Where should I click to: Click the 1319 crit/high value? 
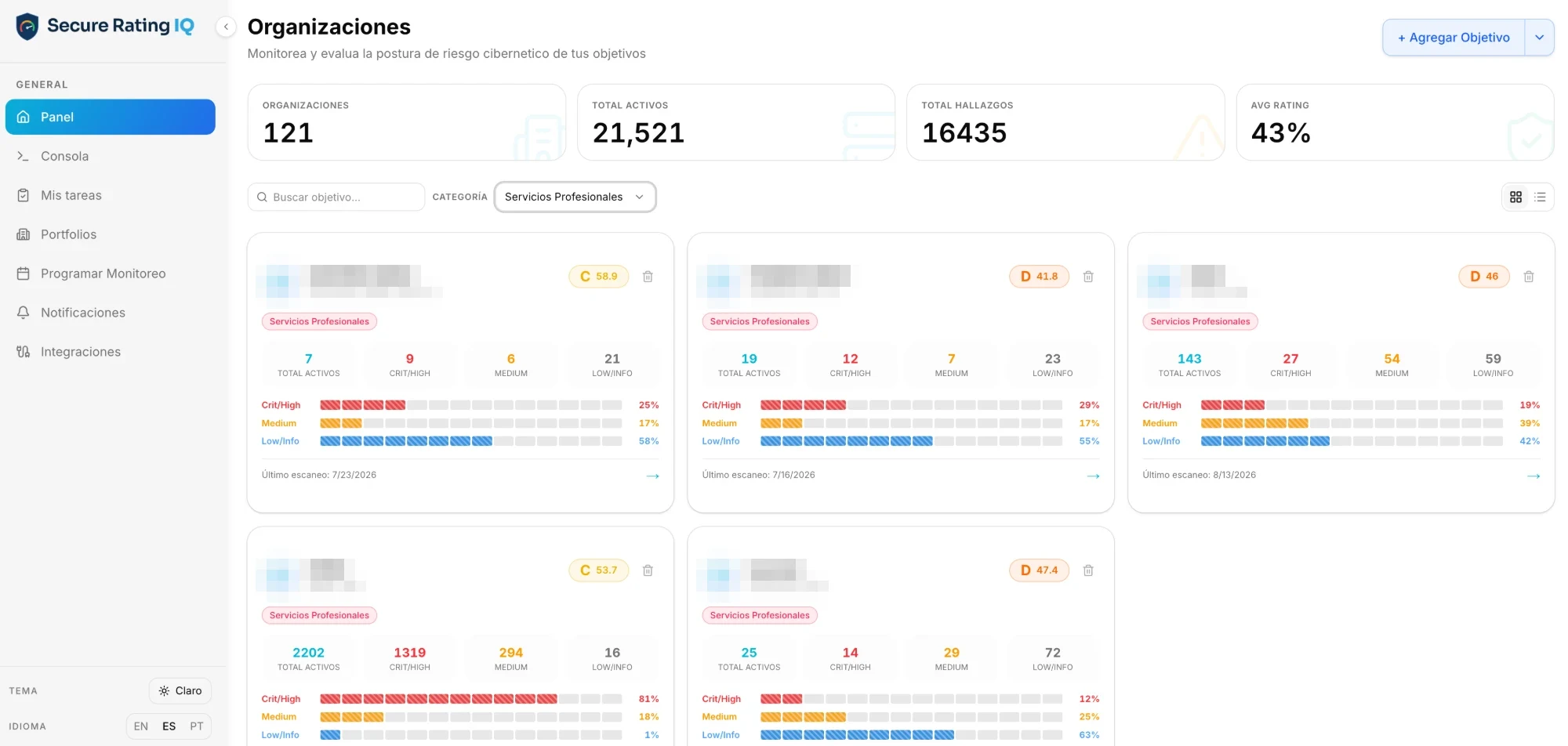[409, 653]
